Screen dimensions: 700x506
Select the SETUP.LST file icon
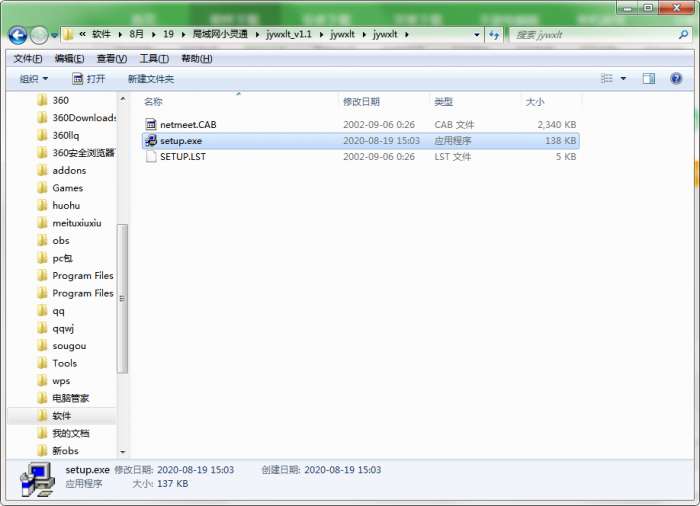coord(151,156)
